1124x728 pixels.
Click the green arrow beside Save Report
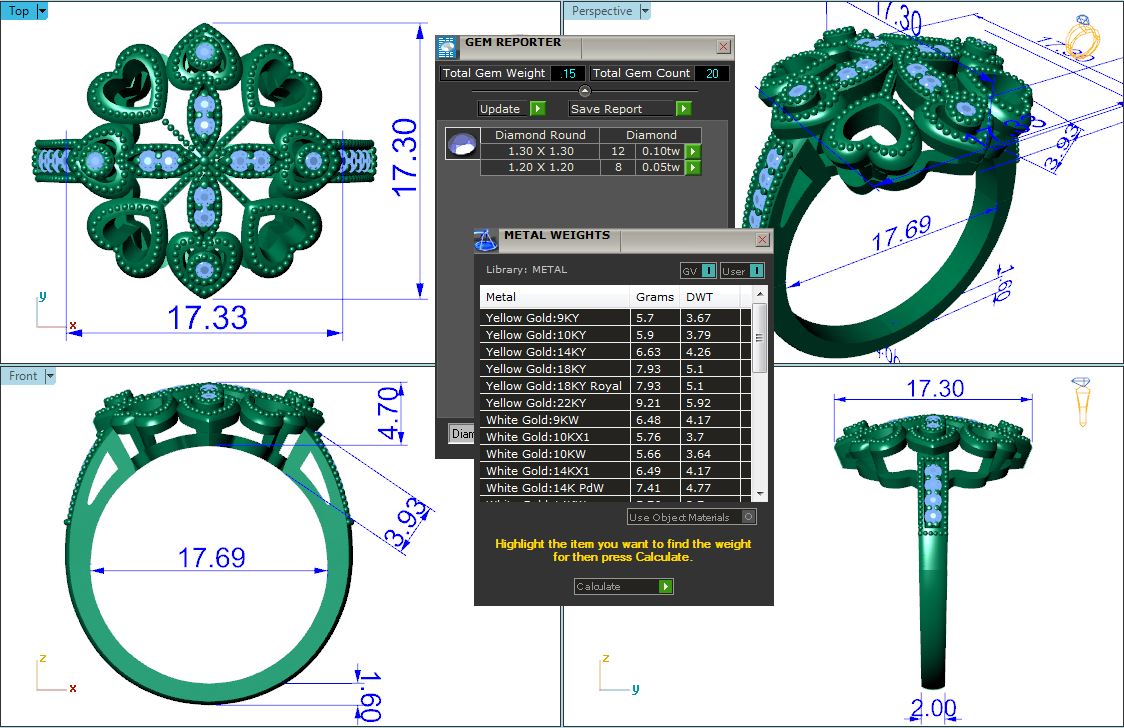pyautogui.click(x=683, y=108)
